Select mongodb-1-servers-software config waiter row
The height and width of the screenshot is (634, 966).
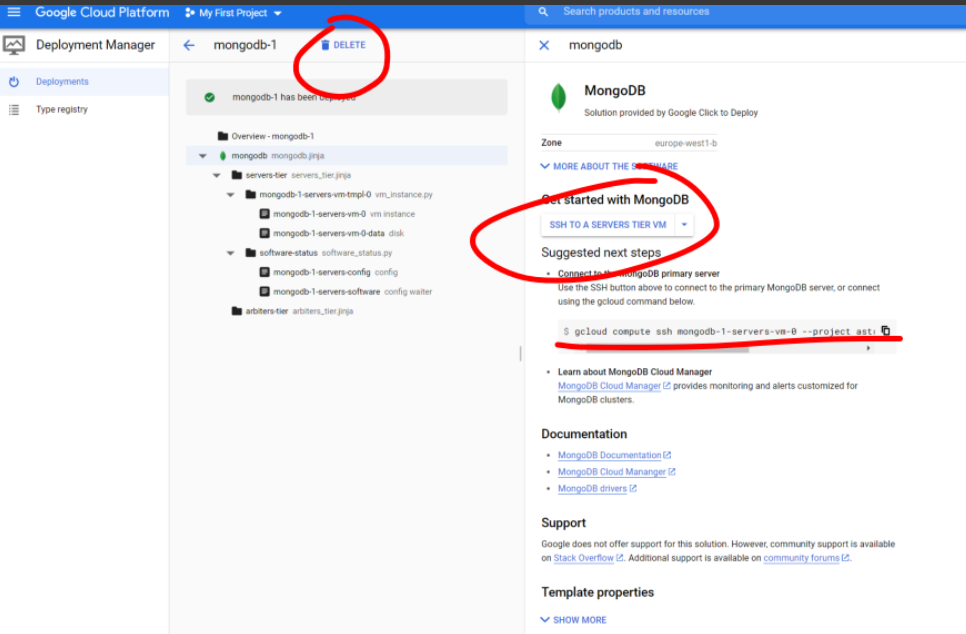(x=346, y=292)
